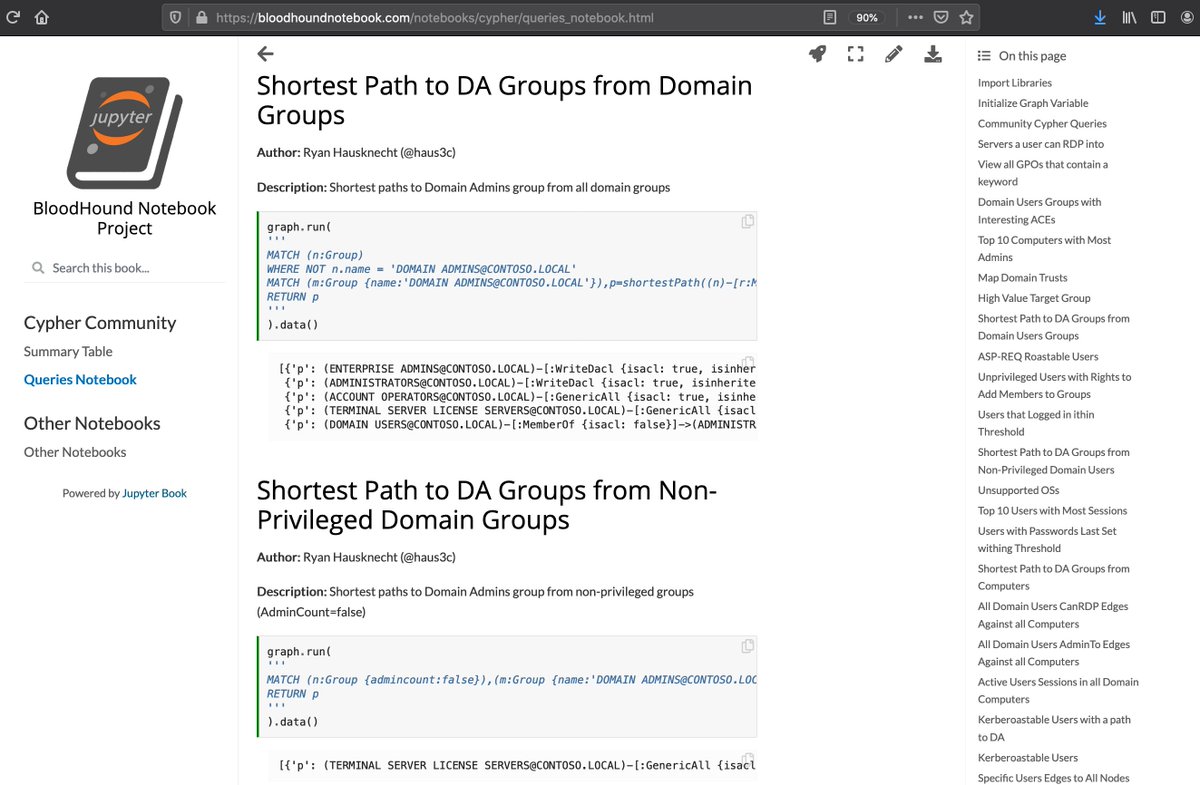The height and width of the screenshot is (785, 1200).
Task: Jump to Users with Passwords Last Set section
Action: [1047, 540]
